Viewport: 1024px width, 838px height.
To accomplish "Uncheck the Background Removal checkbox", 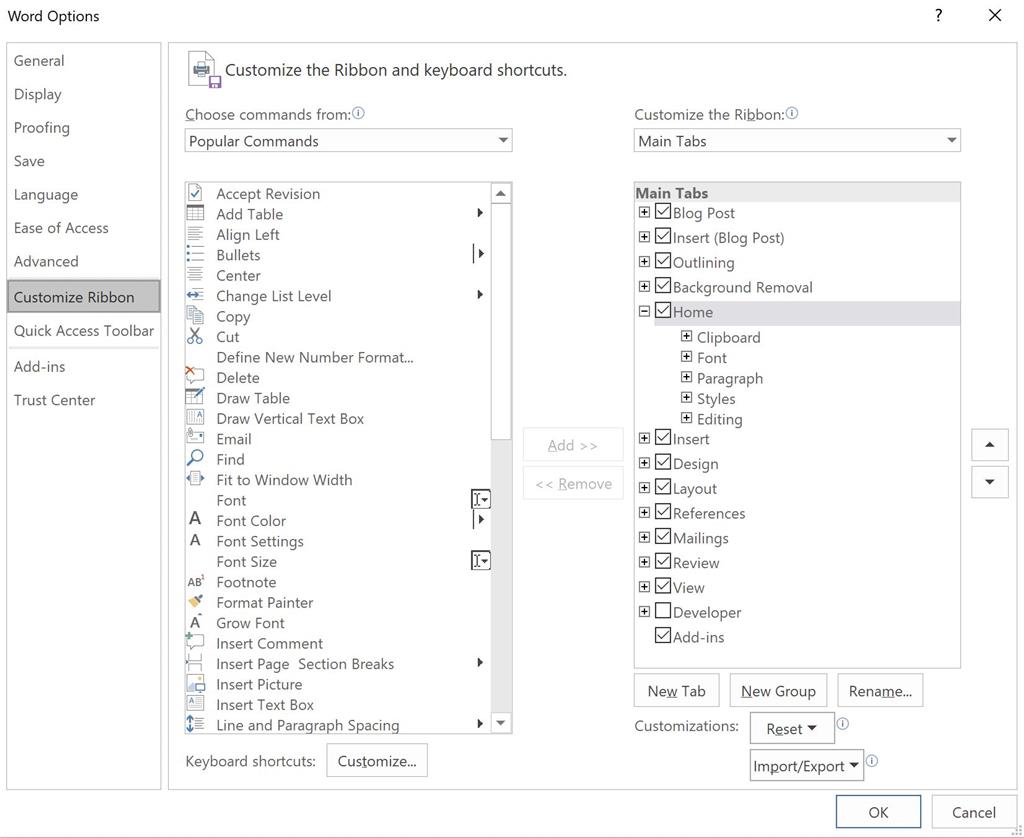I will click(663, 285).
